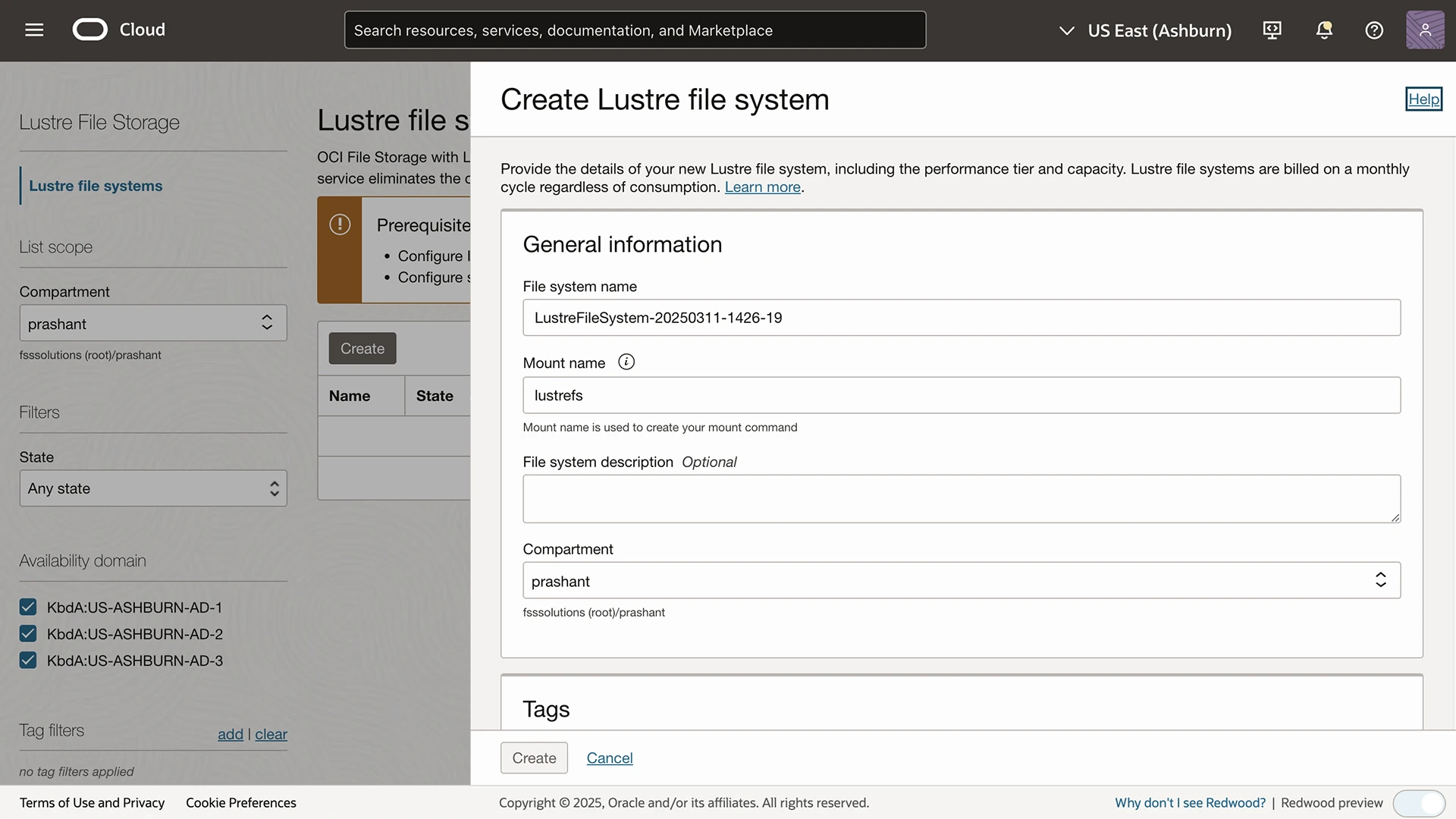This screenshot has height=819, width=1456.
Task: Click the Mount name info icon
Action: (626, 362)
